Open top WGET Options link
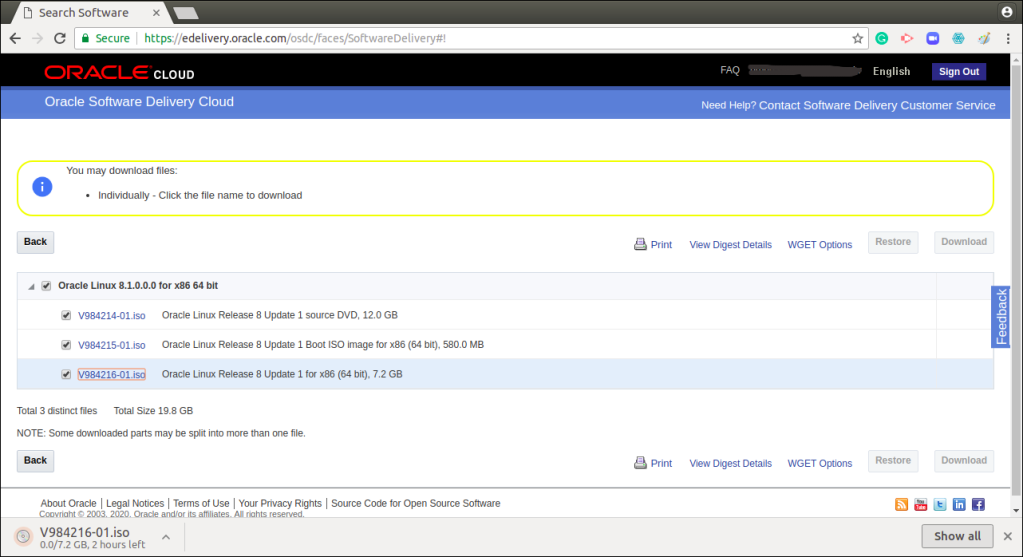Screen dimensions: 1023x557 pos(819,245)
